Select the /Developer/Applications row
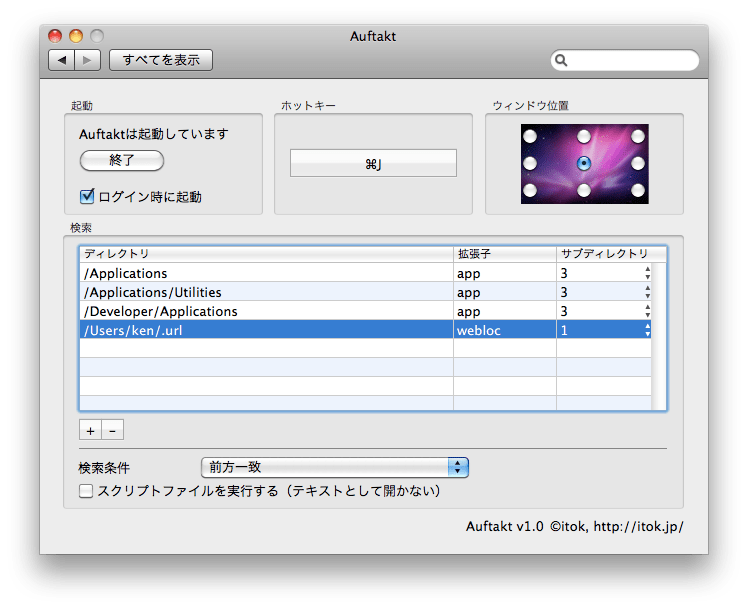Screen dimensions: 748x609 [x=365, y=311]
